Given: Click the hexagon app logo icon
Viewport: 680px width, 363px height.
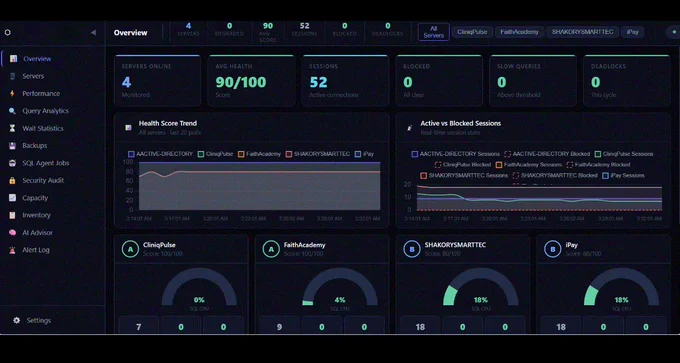Looking at the screenshot, I should (7, 33).
